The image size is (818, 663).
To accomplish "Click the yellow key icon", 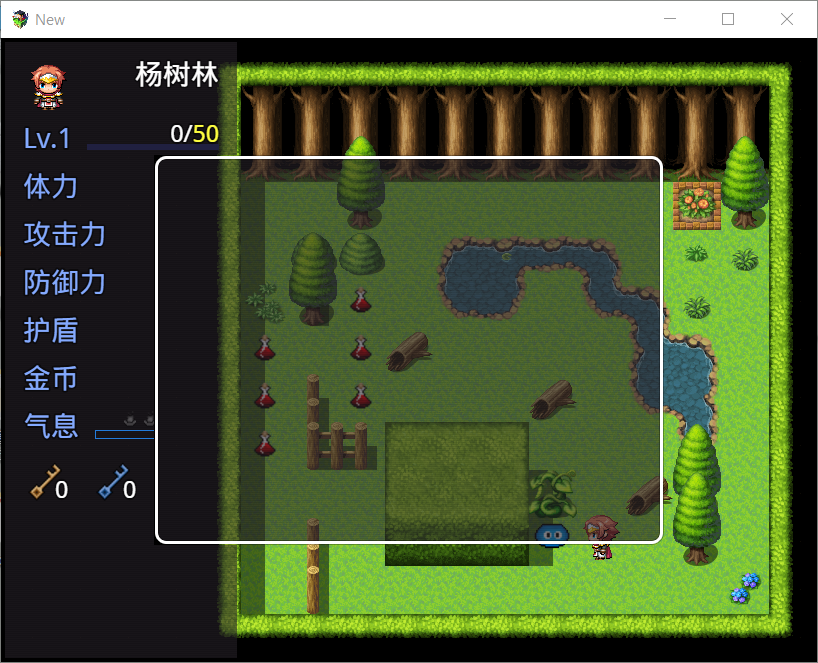I will click(45, 481).
